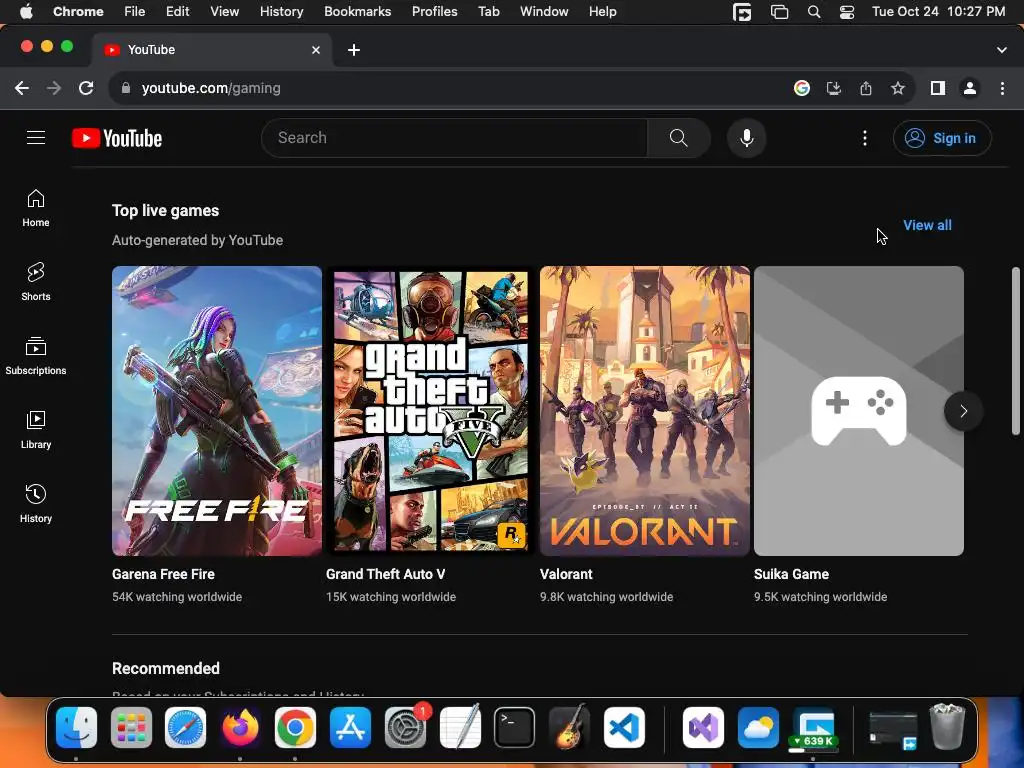The width and height of the screenshot is (1024, 768).
Task: Show next games with the carousel arrow
Action: [x=963, y=411]
